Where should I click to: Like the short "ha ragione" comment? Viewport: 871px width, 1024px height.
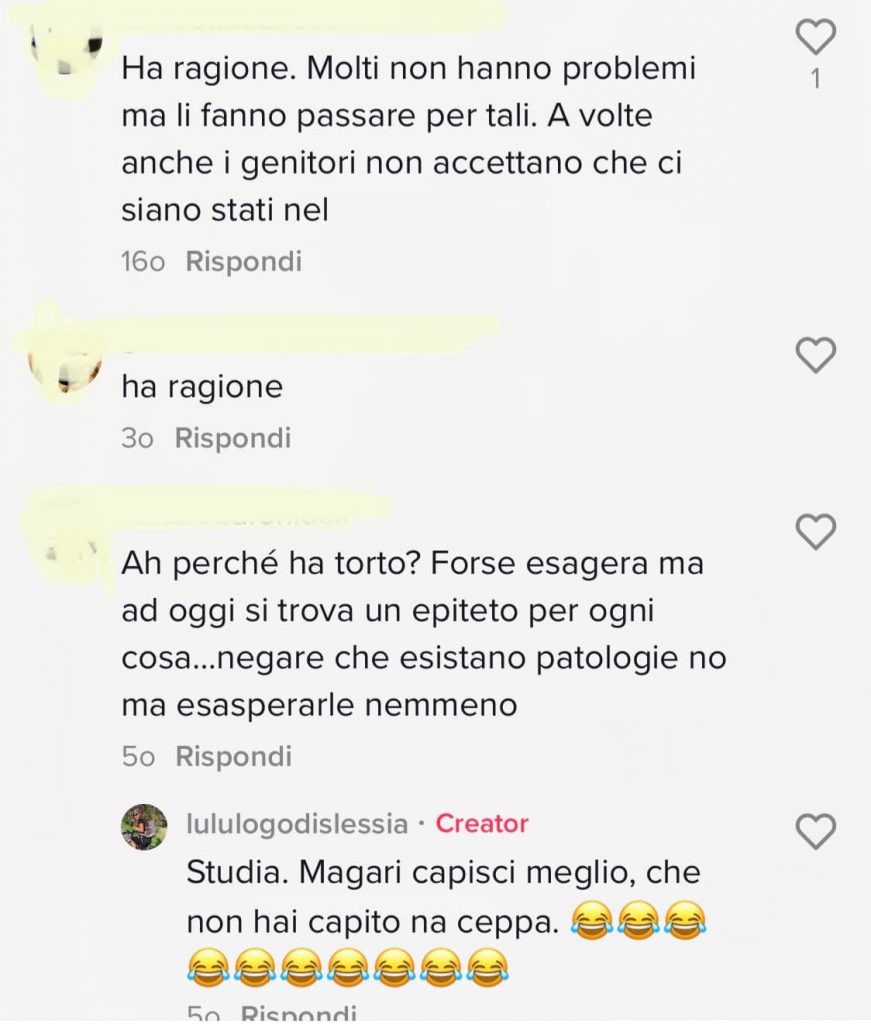(816, 355)
